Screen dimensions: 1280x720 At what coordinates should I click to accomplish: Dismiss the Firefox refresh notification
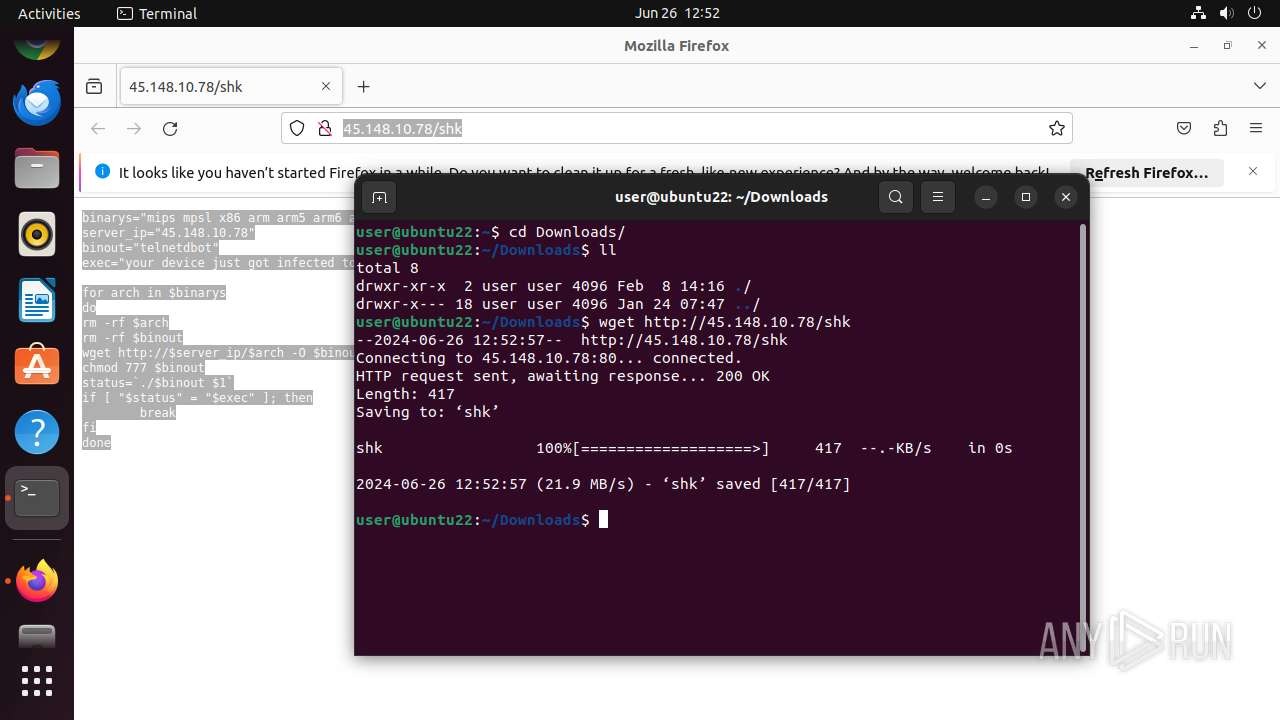tap(1253, 171)
